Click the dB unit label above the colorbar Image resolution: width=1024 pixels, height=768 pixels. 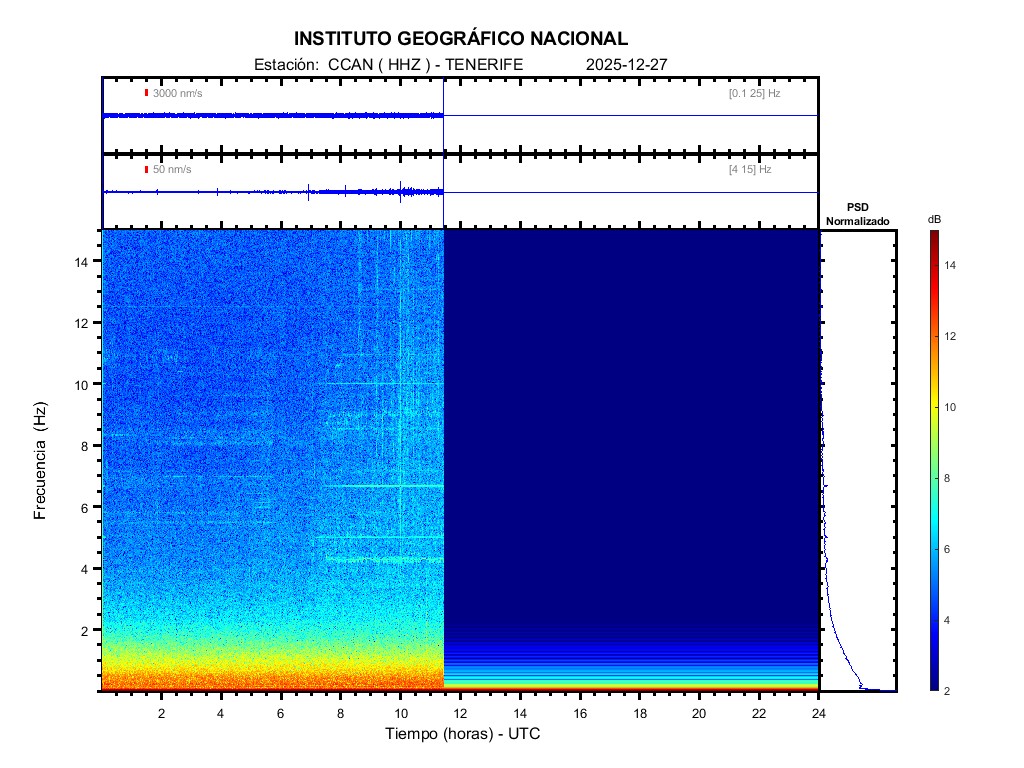point(934,219)
